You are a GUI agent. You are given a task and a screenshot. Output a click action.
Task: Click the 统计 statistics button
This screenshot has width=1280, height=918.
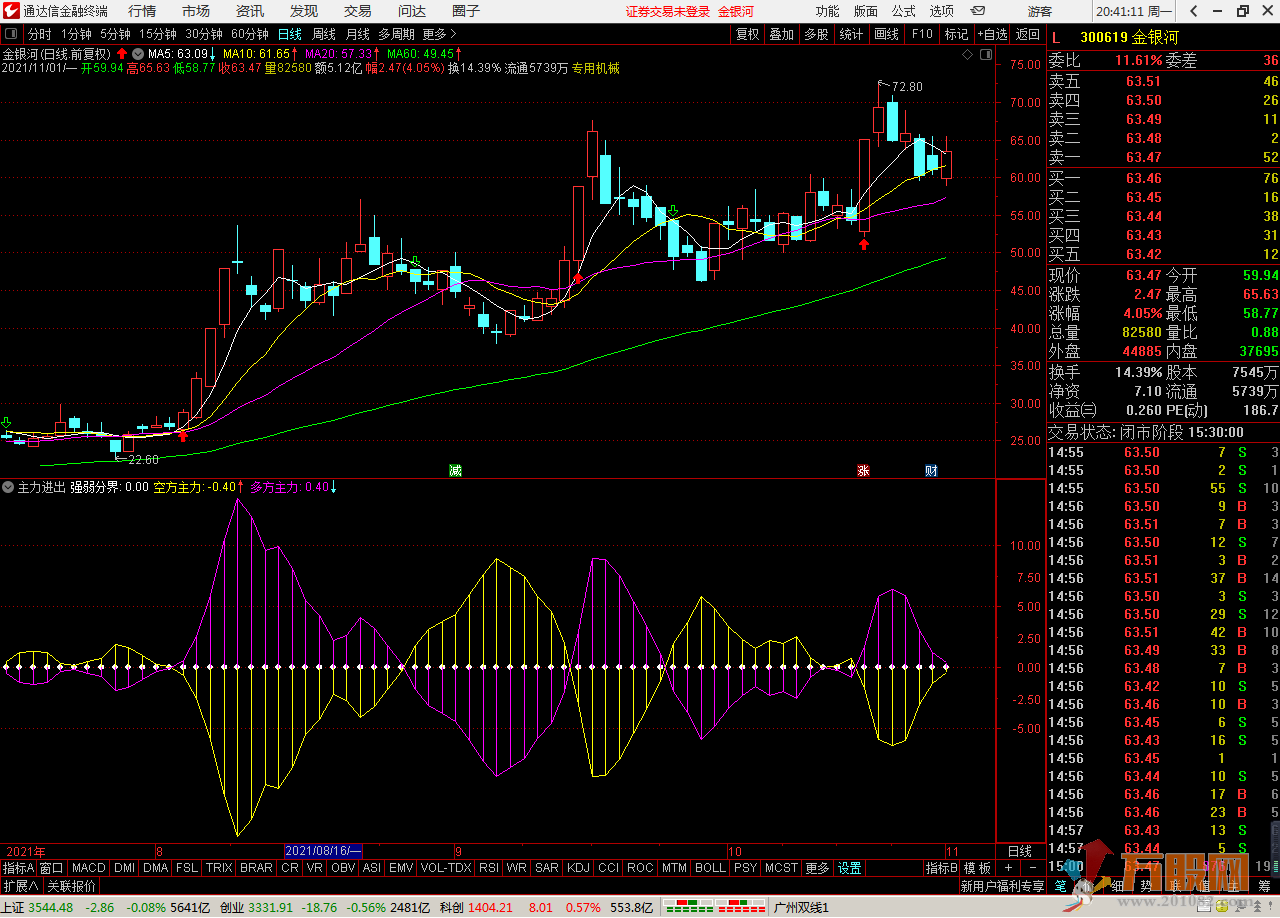[851, 34]
